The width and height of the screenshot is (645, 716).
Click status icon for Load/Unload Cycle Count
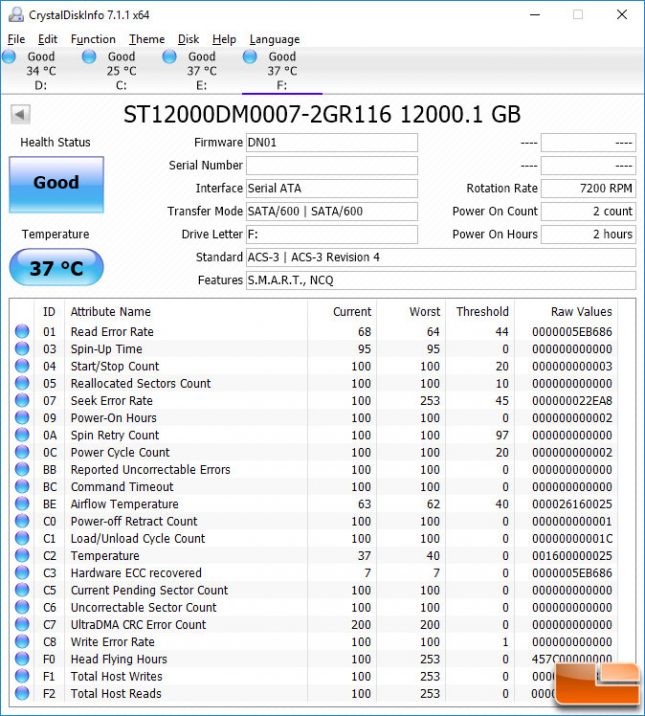22,538
